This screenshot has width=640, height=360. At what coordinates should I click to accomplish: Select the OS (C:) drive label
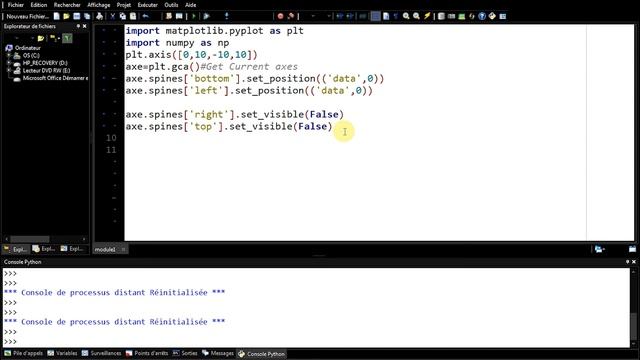coord(31,56)
